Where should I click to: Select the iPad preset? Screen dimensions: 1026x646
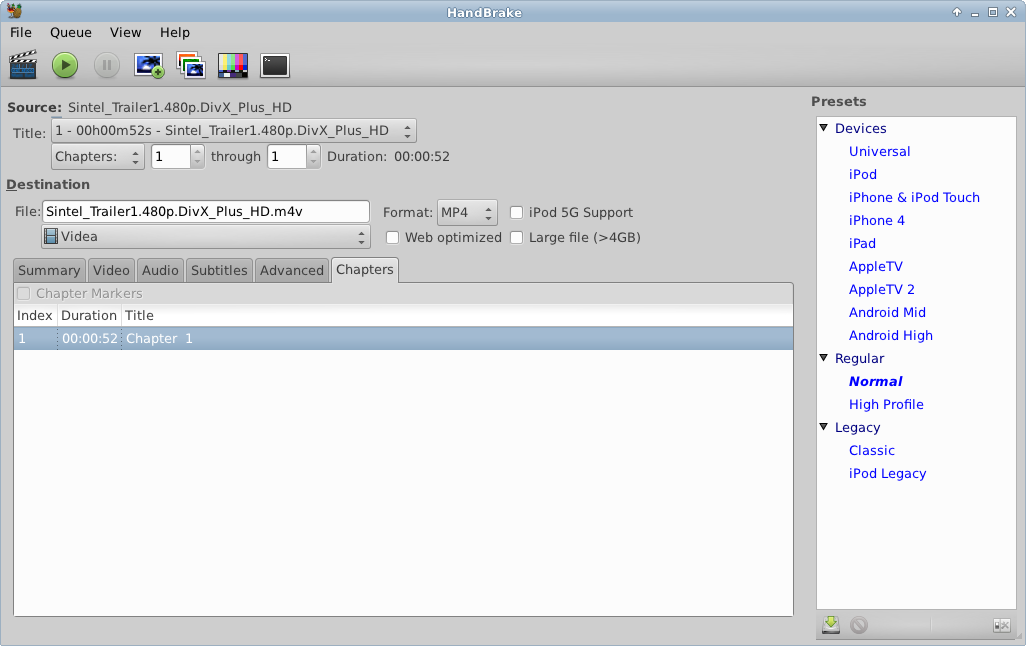click(862, 243)
